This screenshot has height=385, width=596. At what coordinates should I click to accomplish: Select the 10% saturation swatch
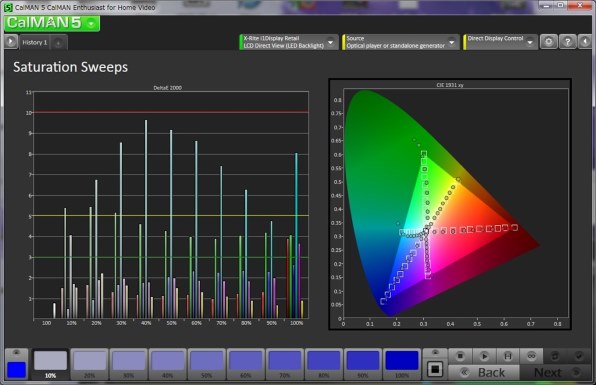50,364
